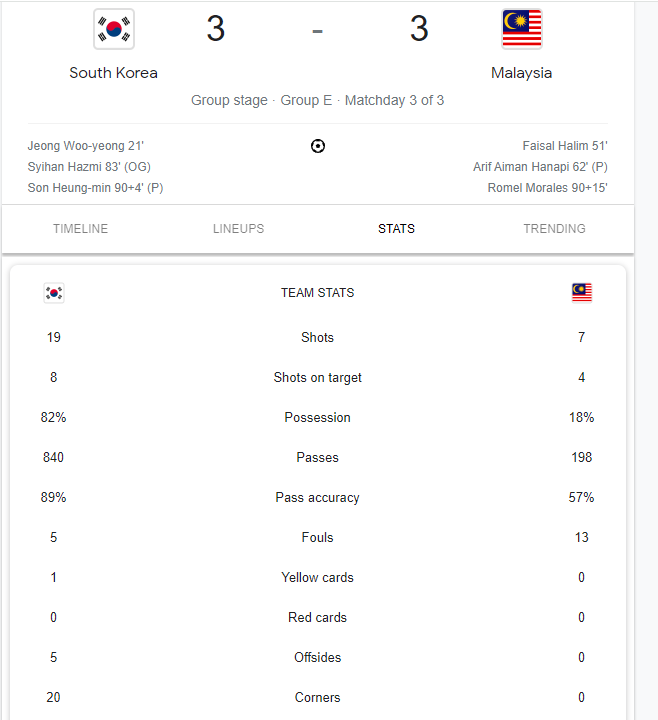This screenshot has width=658, height=720.
Task: Select the Stats tab
Action: (396, 229)
